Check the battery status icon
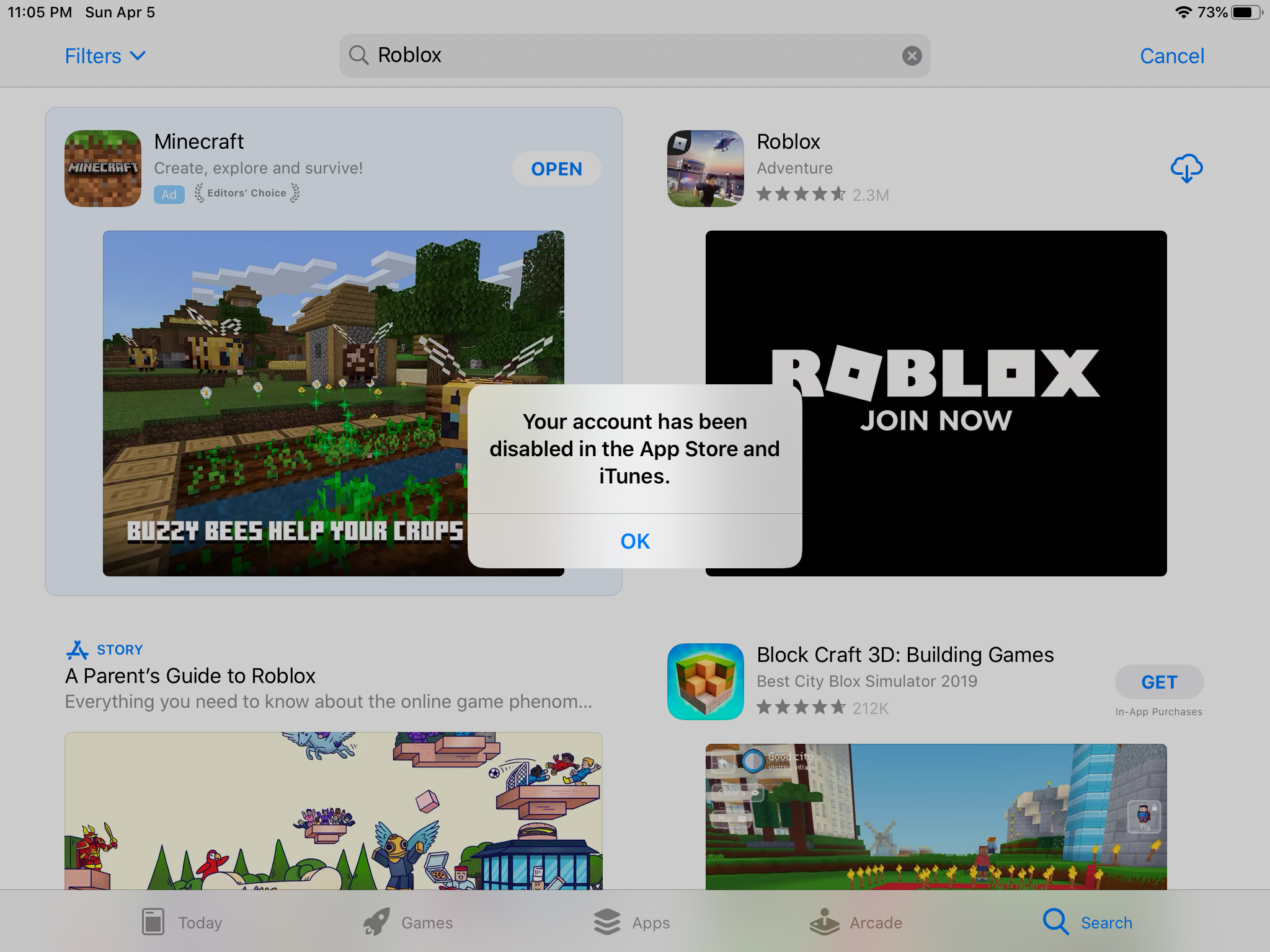 tap(1248, 12)
